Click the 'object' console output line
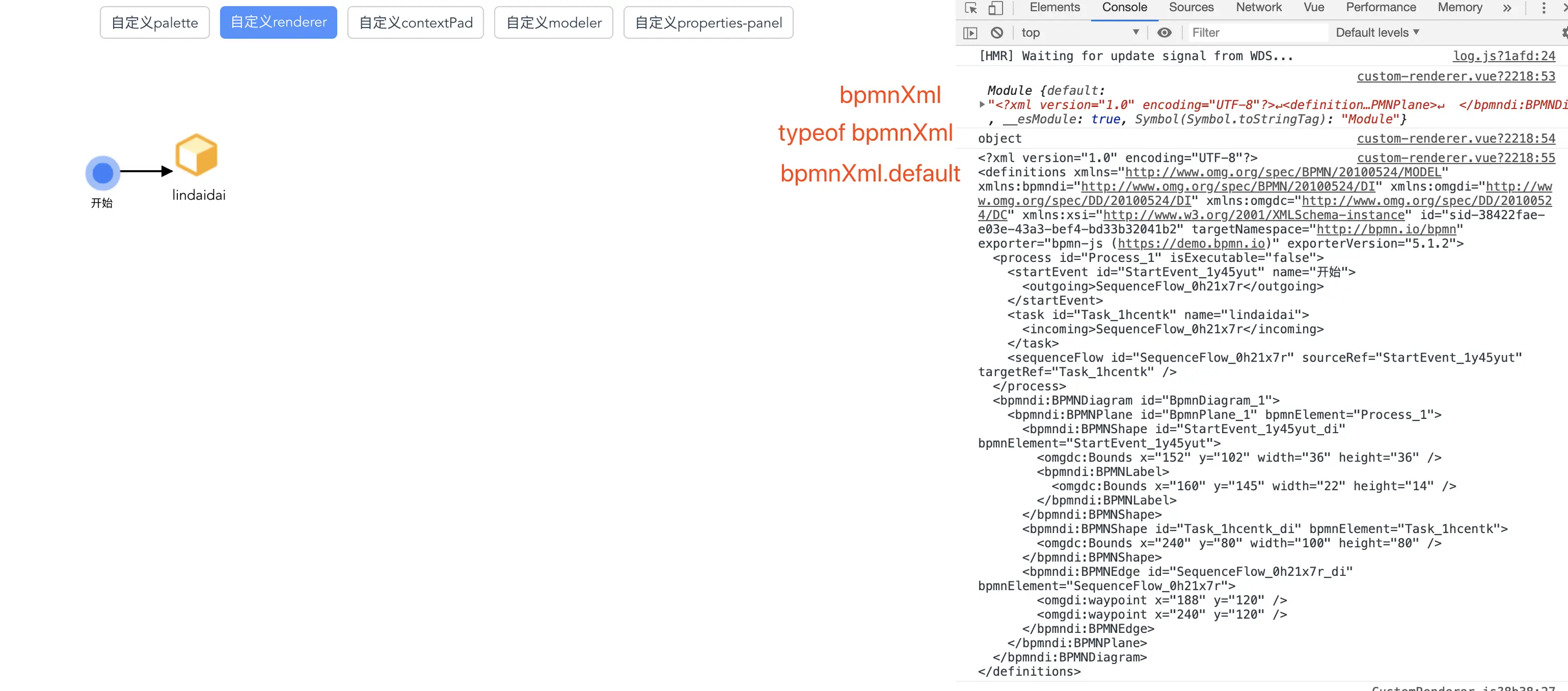Image resolution: width=1568 pixels, height=691 pixels. point(1000,139)
